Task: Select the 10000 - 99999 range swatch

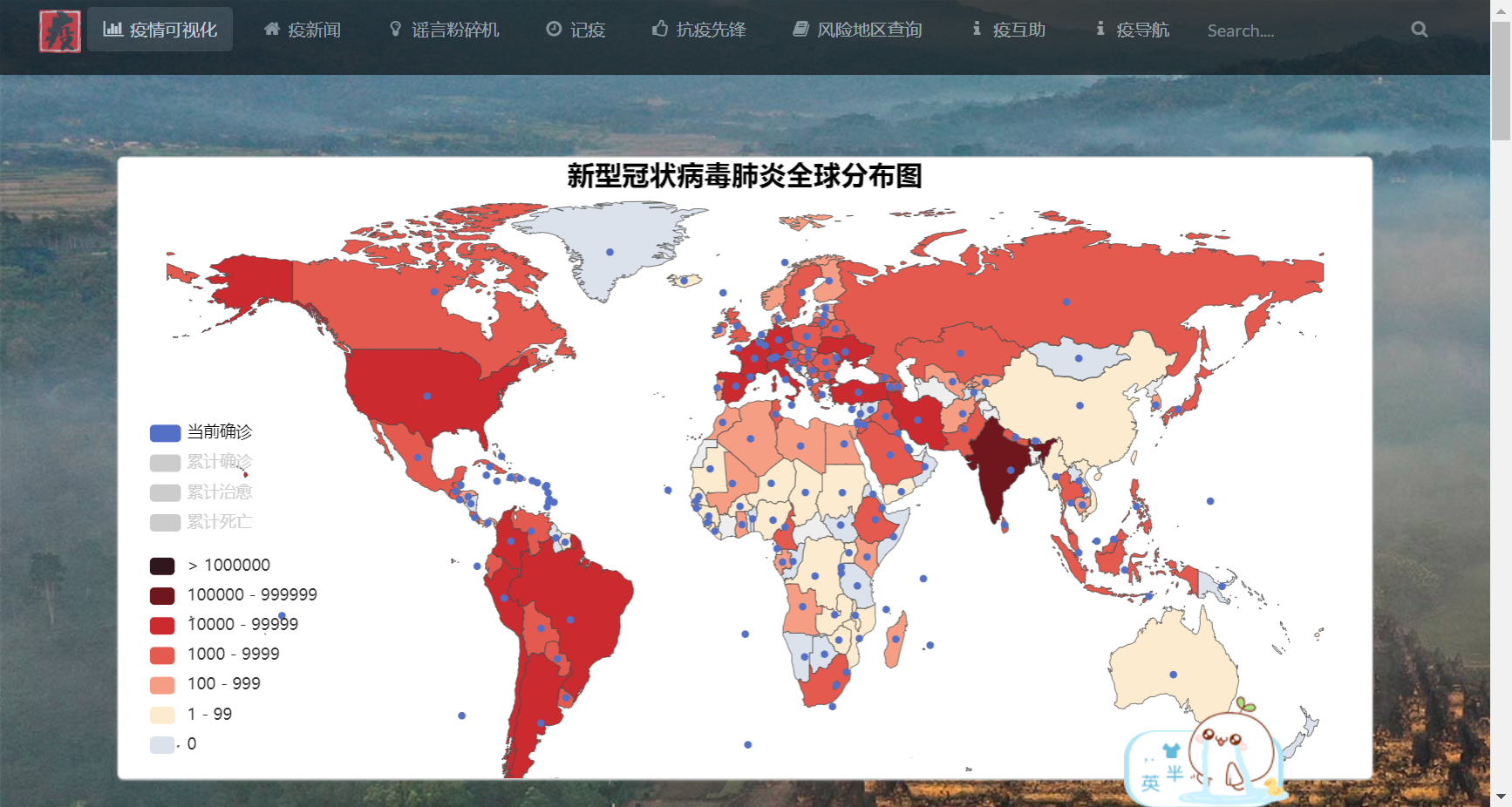Action: coord(162,625)
